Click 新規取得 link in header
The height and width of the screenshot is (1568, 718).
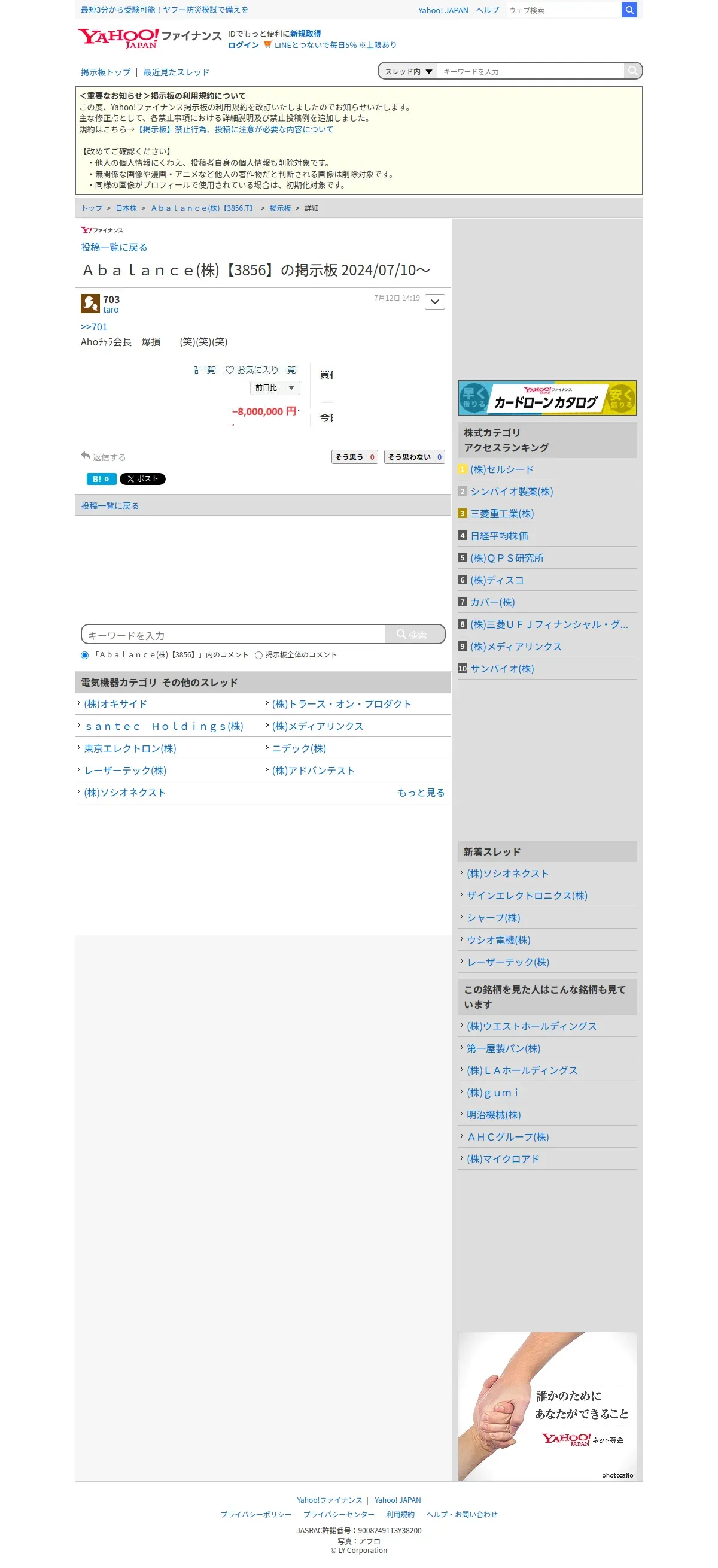tap(306, 34)
